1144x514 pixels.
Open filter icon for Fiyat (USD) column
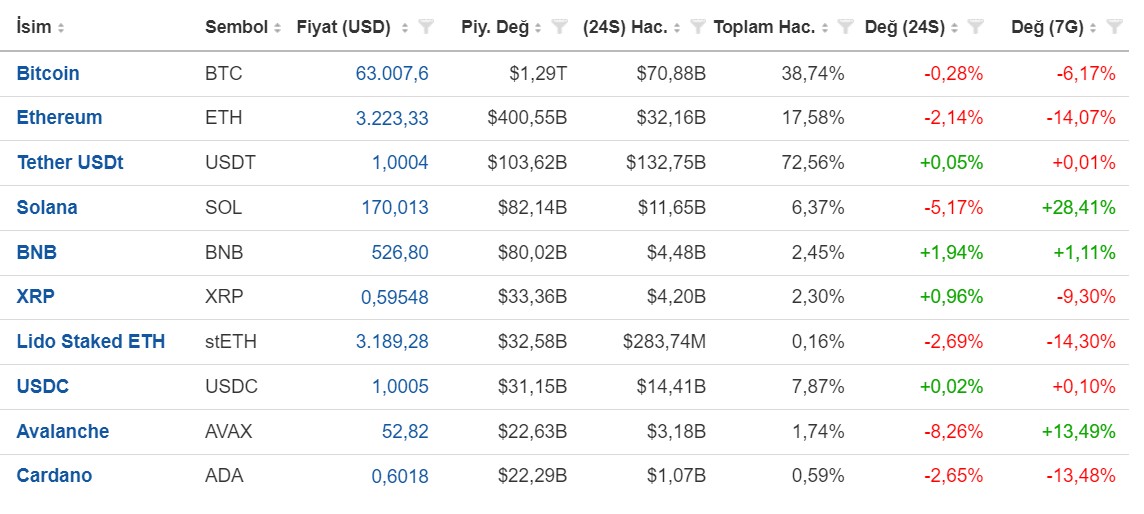[x=427, y=28]
